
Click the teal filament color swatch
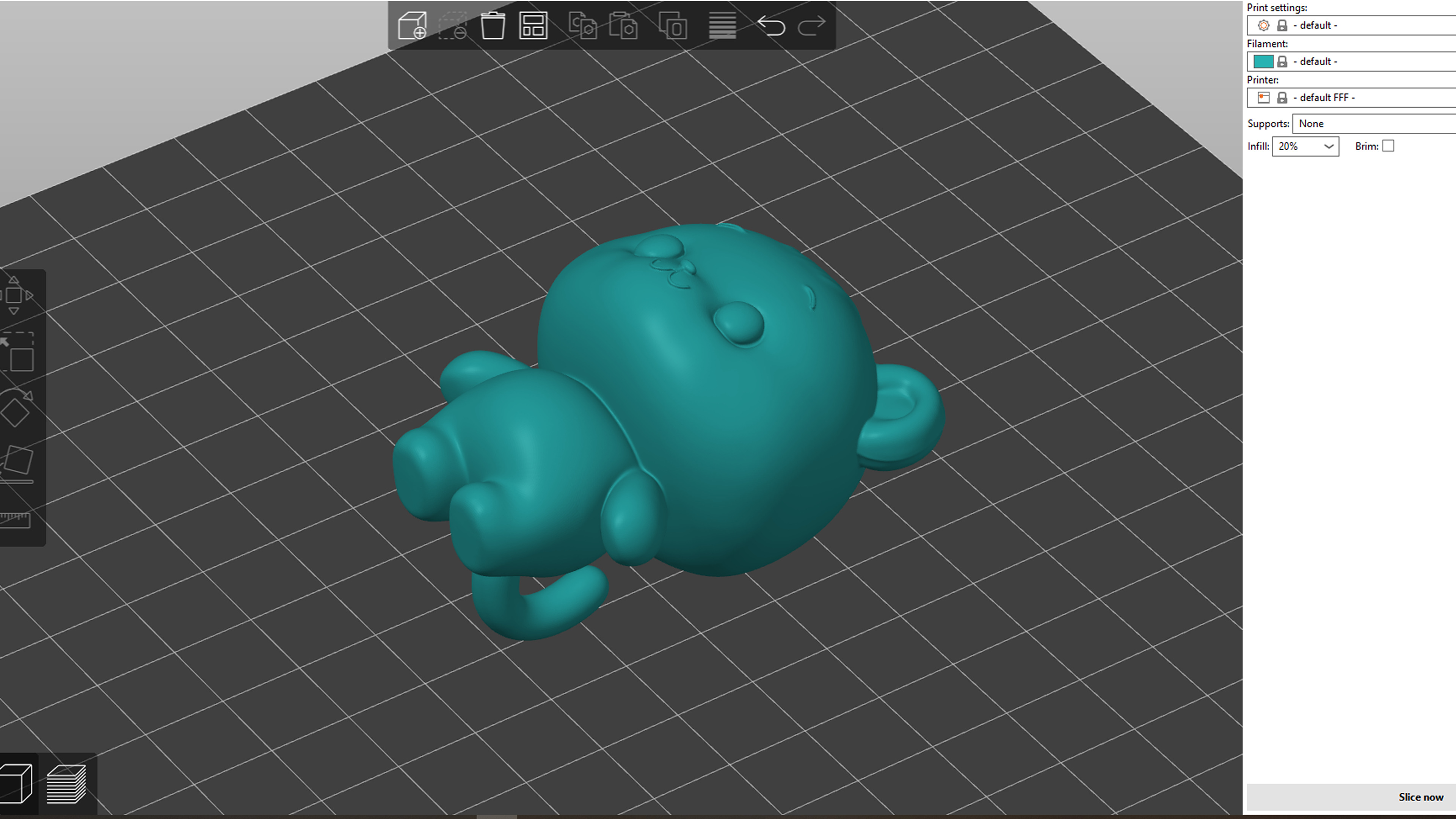pyautogui.click(x=1263, y=61)
